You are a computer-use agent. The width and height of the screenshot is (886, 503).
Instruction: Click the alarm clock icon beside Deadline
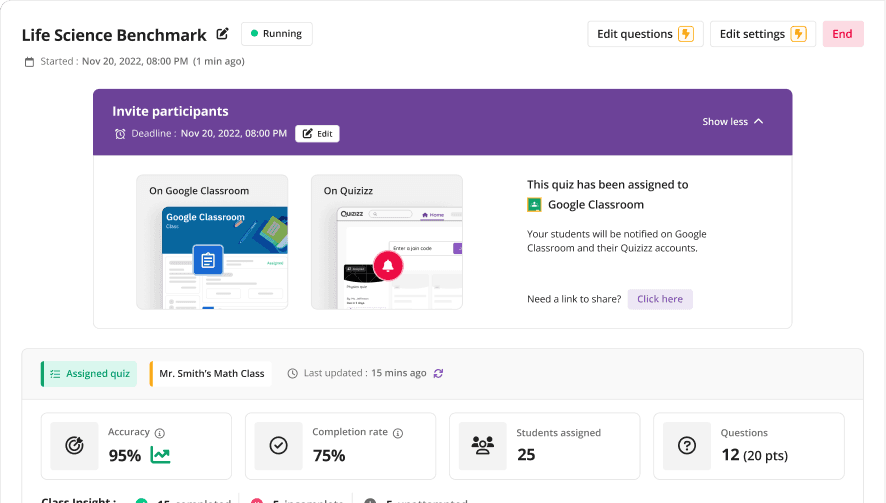pyautogui.click(x=120, y=134)
